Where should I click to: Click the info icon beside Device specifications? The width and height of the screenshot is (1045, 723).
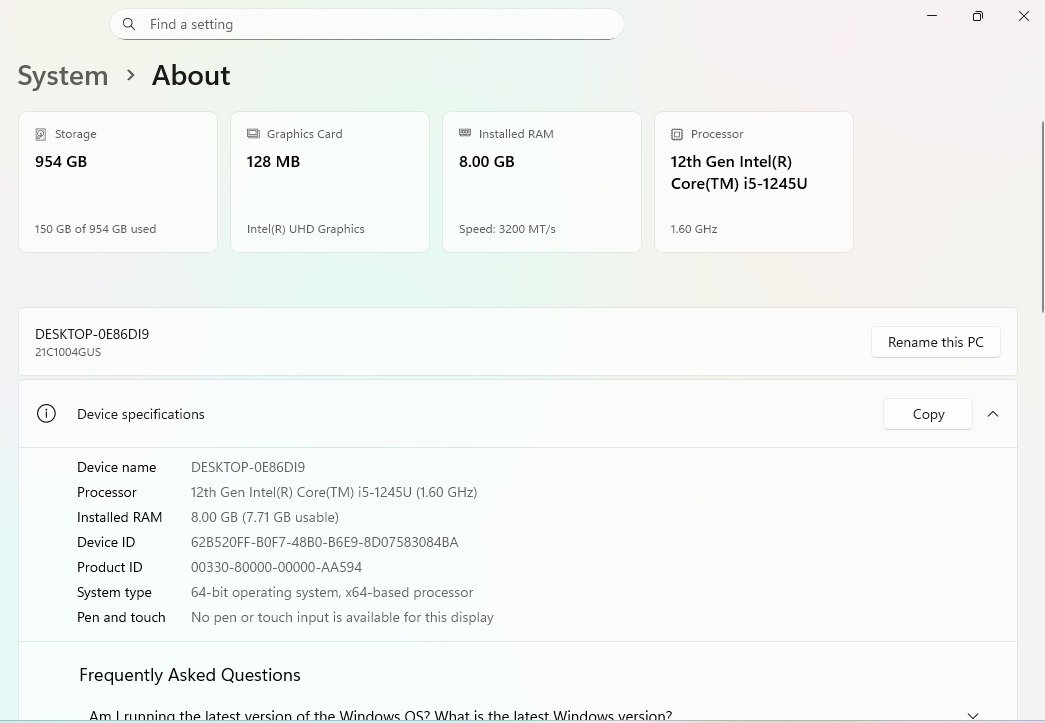[46, 414]
